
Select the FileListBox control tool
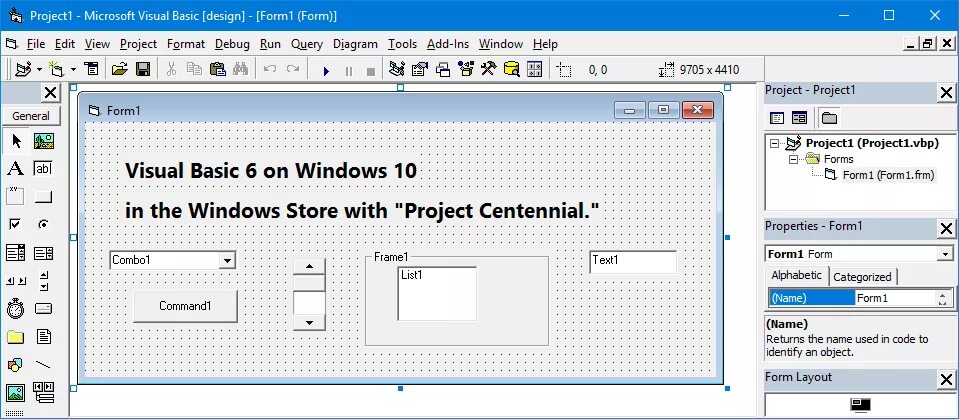tap(43, 336)
